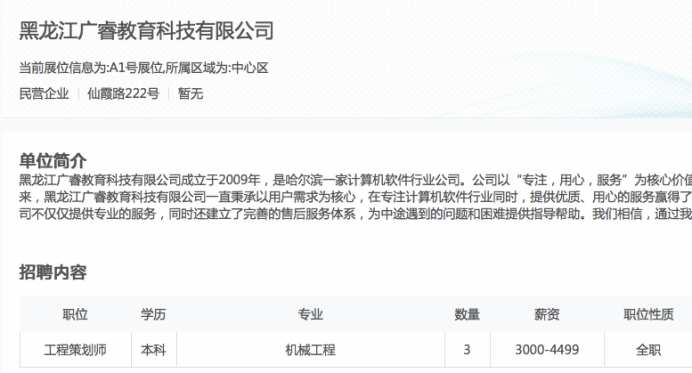The width and height of the screenshot is (692, 373).
Task: Click the 学历 column header
Action: tap(153, 314)
